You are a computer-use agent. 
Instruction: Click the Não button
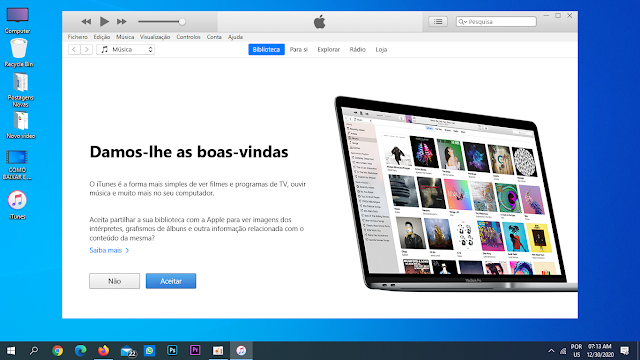[114, 281]
